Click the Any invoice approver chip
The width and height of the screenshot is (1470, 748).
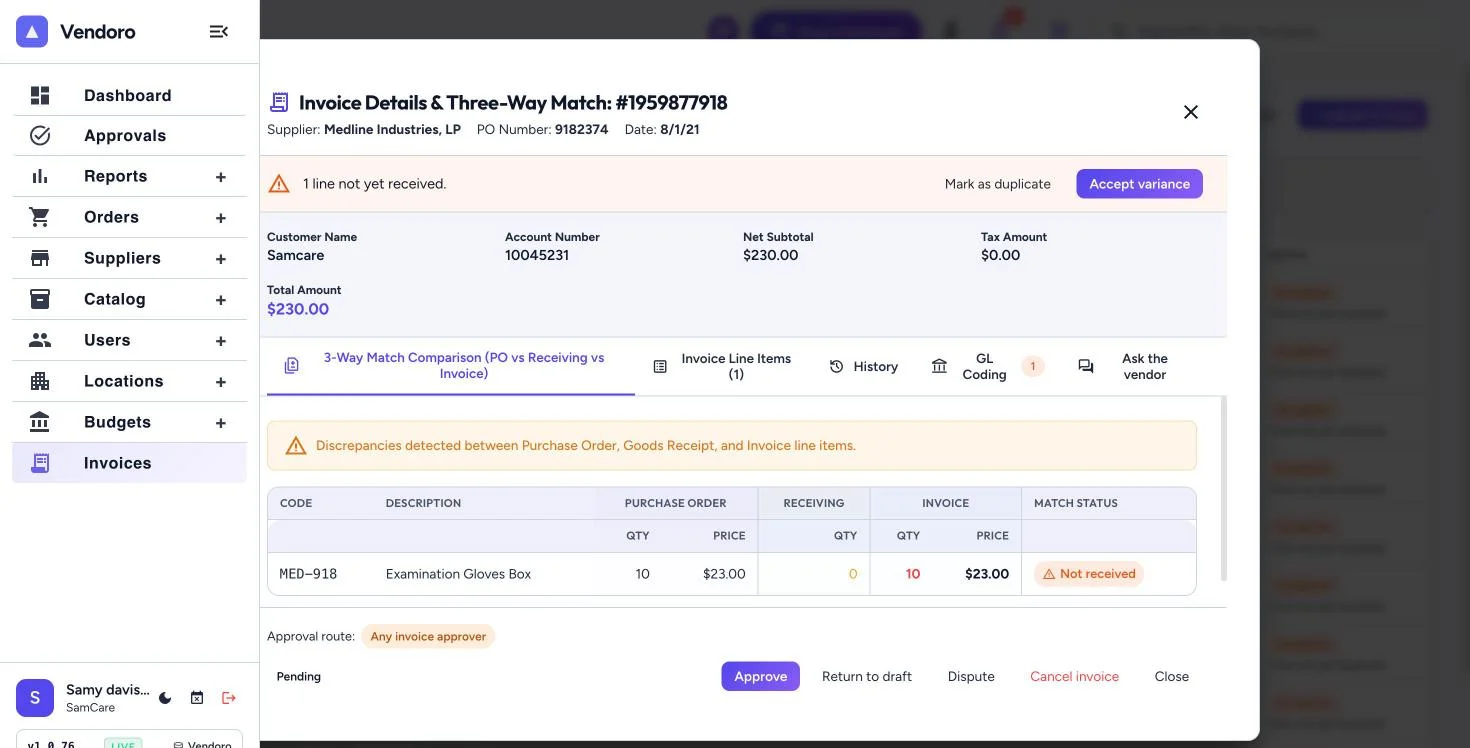(428, 637)
